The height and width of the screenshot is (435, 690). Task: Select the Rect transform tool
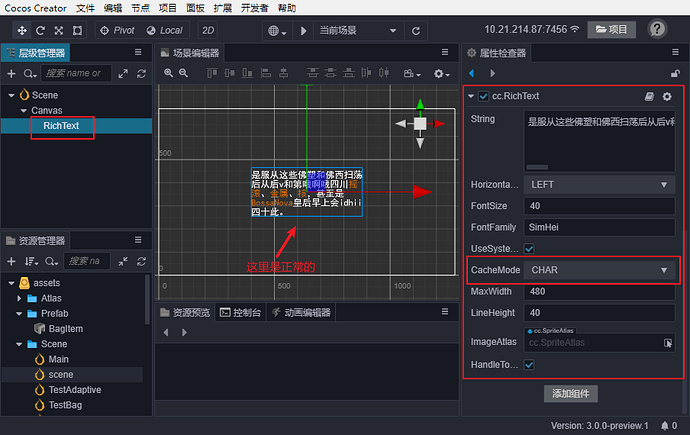(77, 30)
